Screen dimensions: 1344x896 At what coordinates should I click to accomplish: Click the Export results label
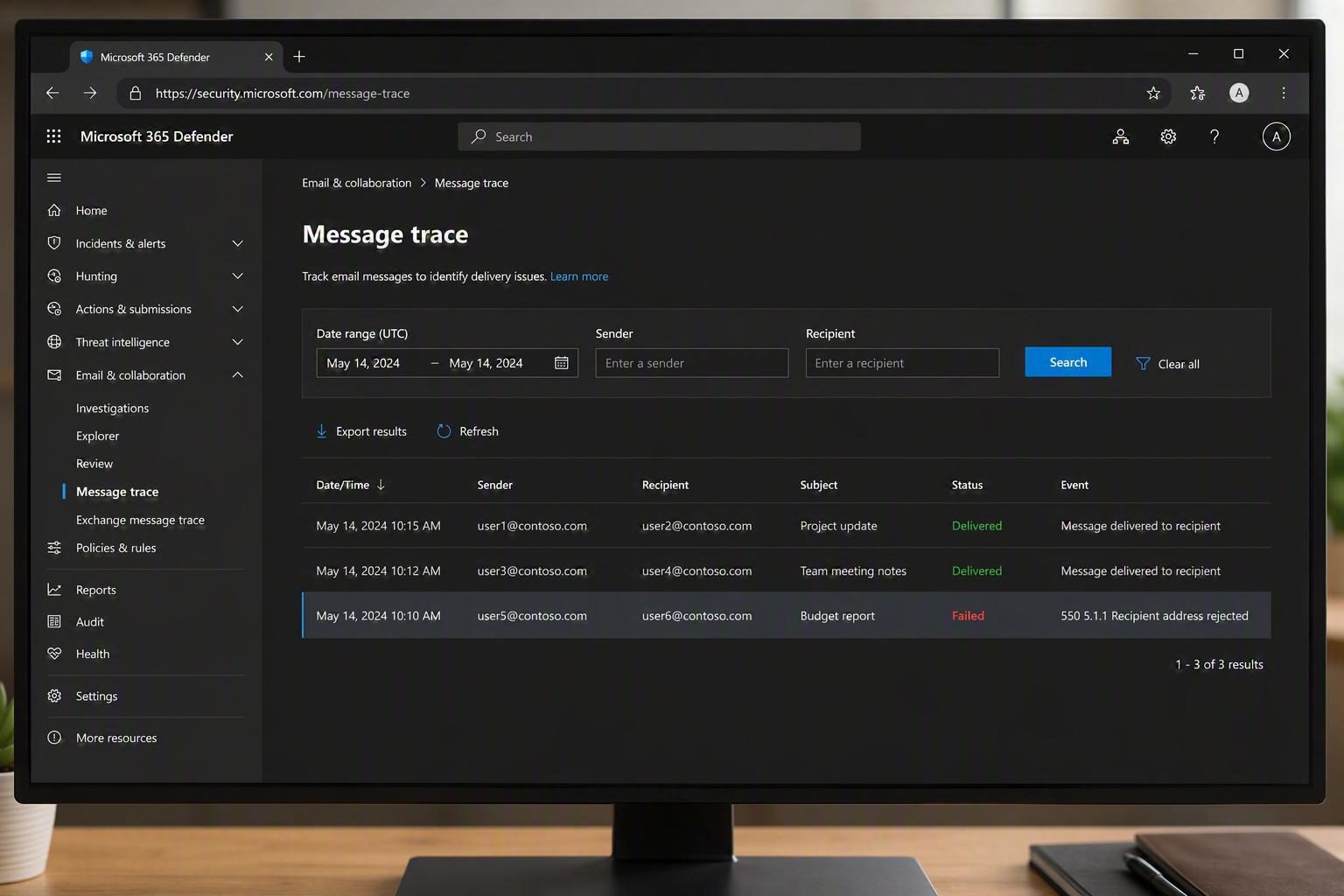pos(371,431)
